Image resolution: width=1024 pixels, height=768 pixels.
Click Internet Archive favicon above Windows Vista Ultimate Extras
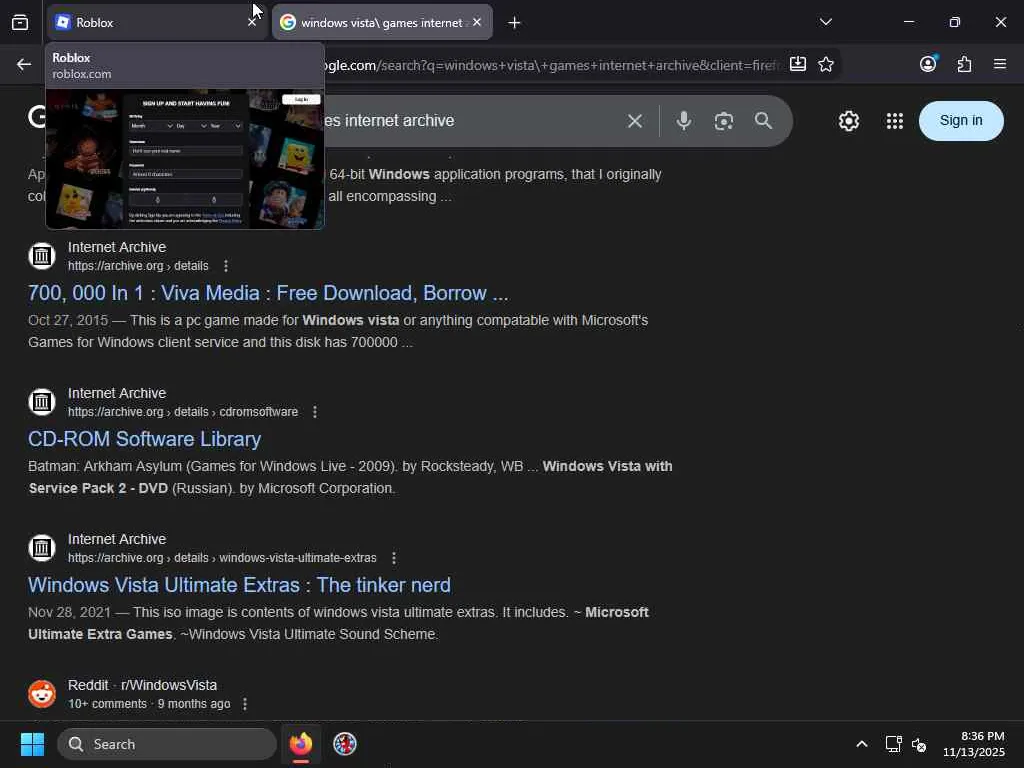point(42,548)
